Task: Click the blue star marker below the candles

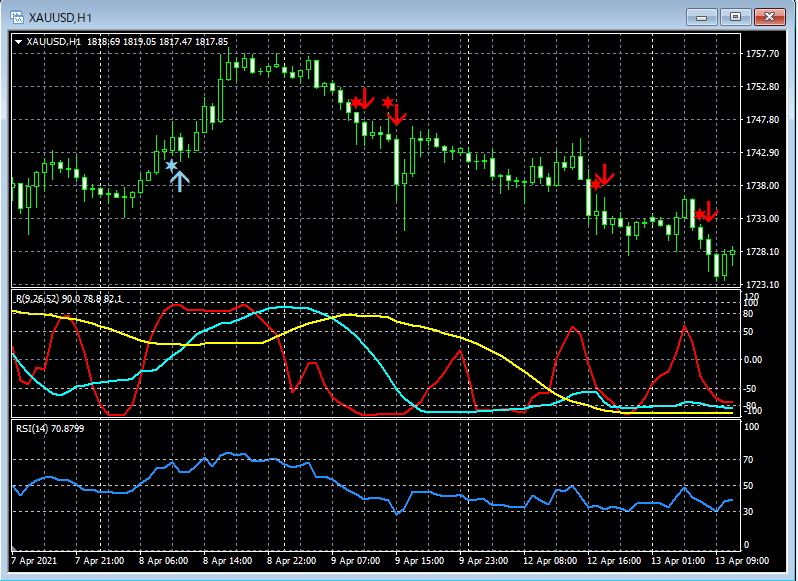Action: point(171,165)
